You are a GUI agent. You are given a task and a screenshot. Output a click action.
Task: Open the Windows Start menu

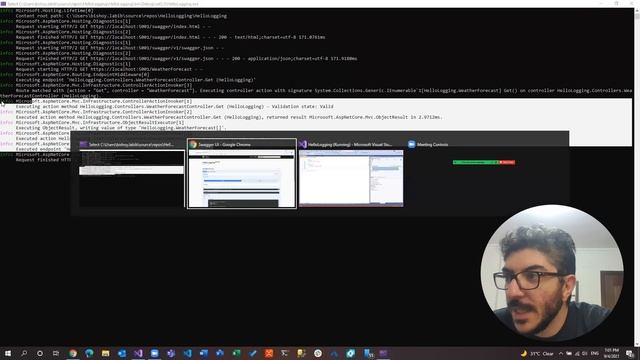pyautogui.click(x=8, y=353)
